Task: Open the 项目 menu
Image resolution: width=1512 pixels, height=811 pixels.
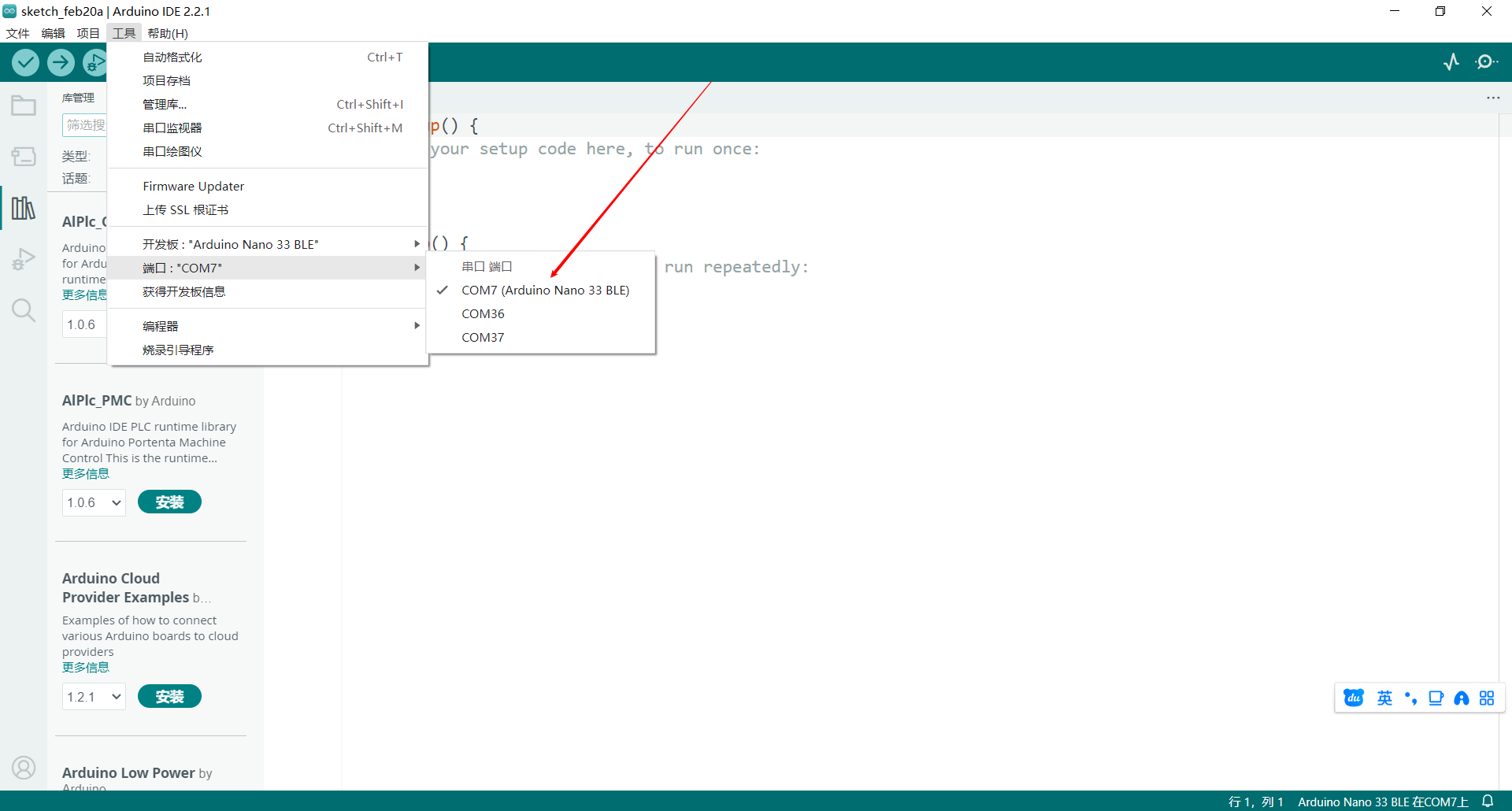Action: [x=88, y=33]
